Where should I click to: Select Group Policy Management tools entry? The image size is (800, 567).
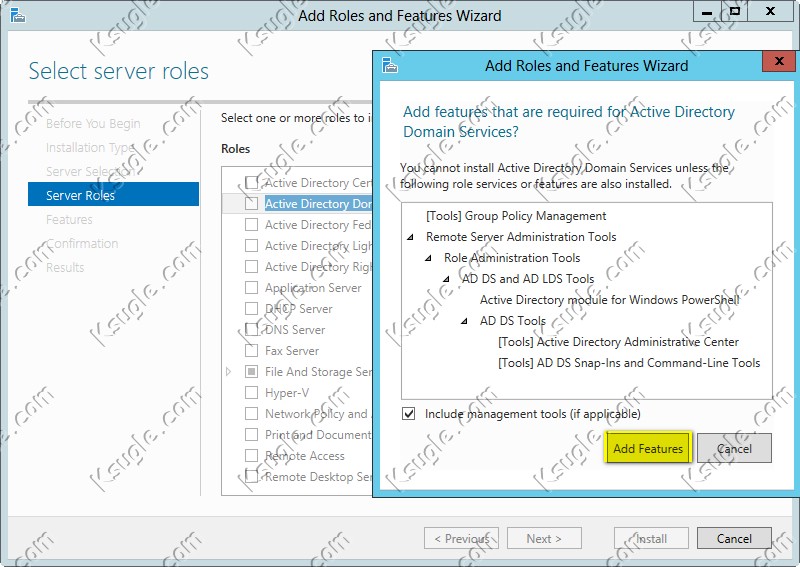(516, 216)
